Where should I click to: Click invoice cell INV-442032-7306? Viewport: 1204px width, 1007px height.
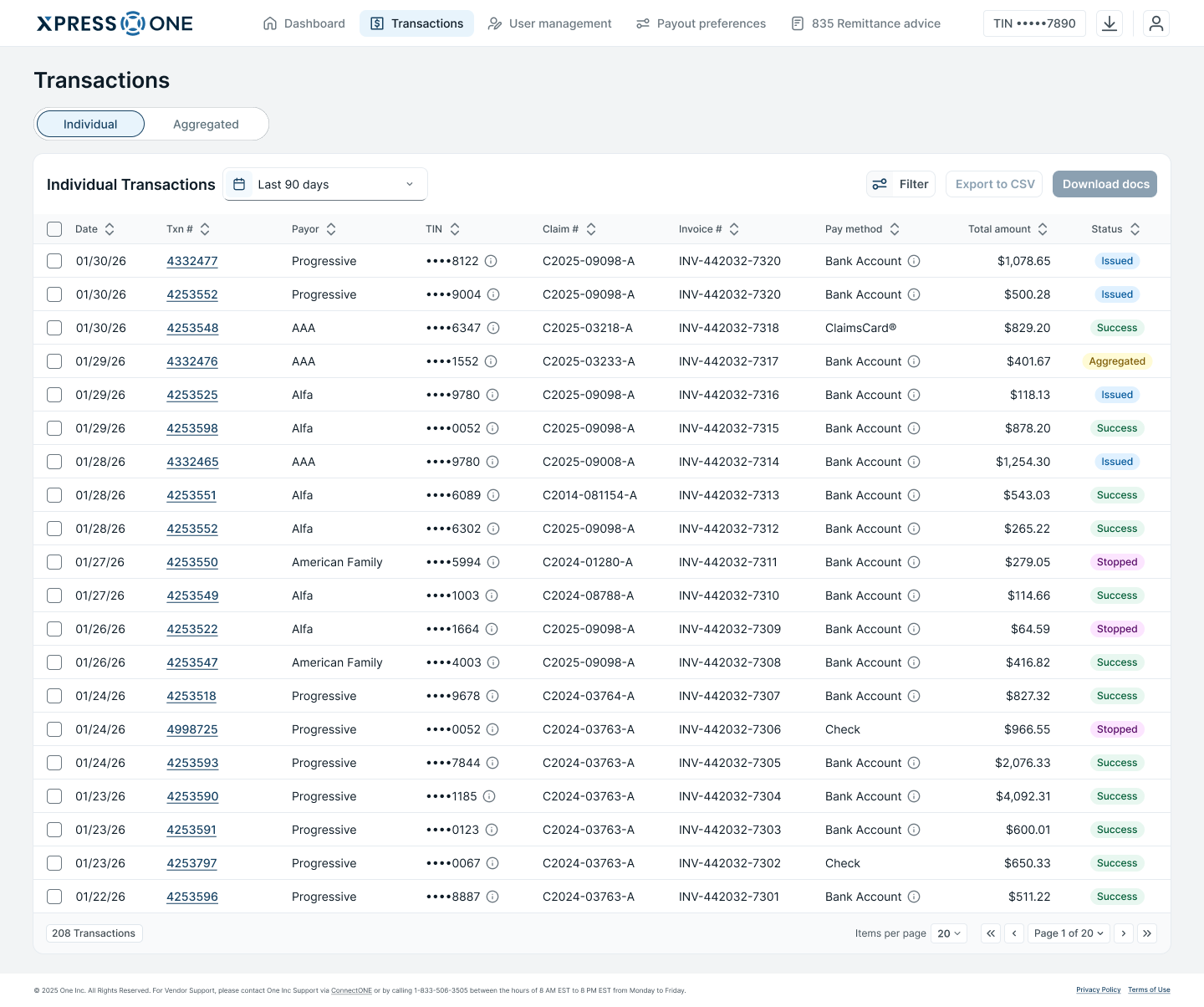click(730, 729)
